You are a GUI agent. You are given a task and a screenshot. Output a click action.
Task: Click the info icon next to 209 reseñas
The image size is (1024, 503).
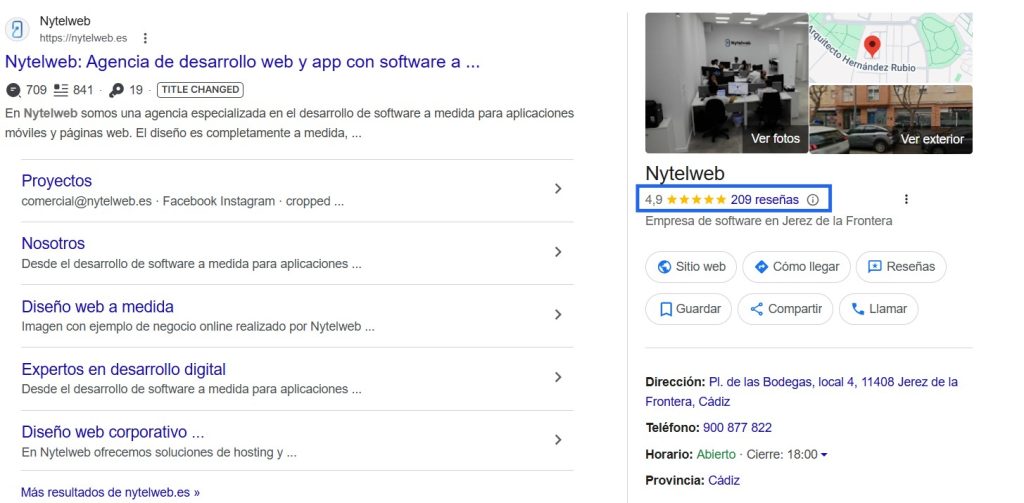click(x=813, y=199)
